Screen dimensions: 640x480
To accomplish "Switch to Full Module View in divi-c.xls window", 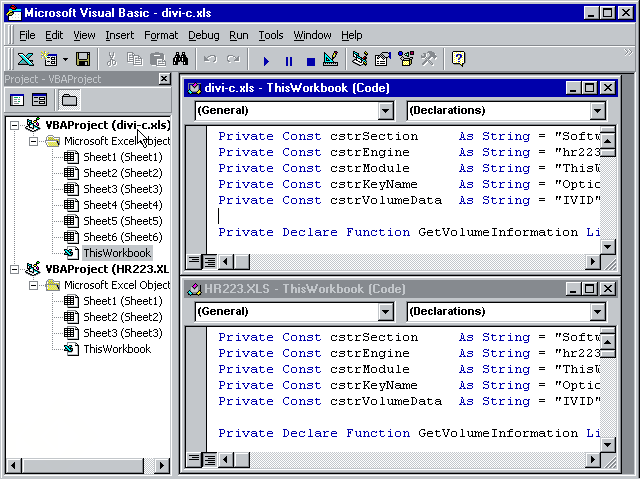I will (210, 262).
